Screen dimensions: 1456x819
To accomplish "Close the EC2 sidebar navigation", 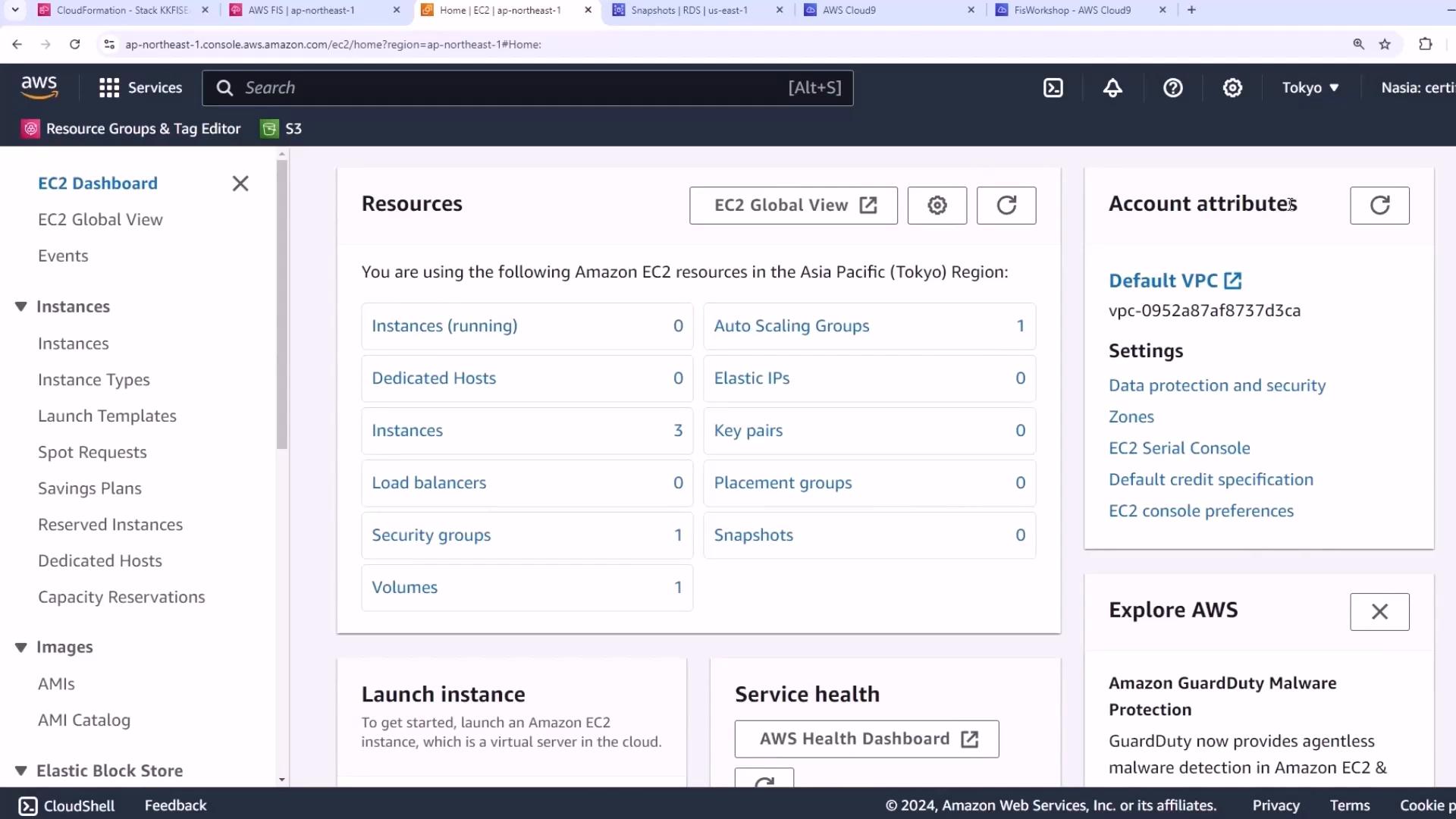I will tap(240, 184).
